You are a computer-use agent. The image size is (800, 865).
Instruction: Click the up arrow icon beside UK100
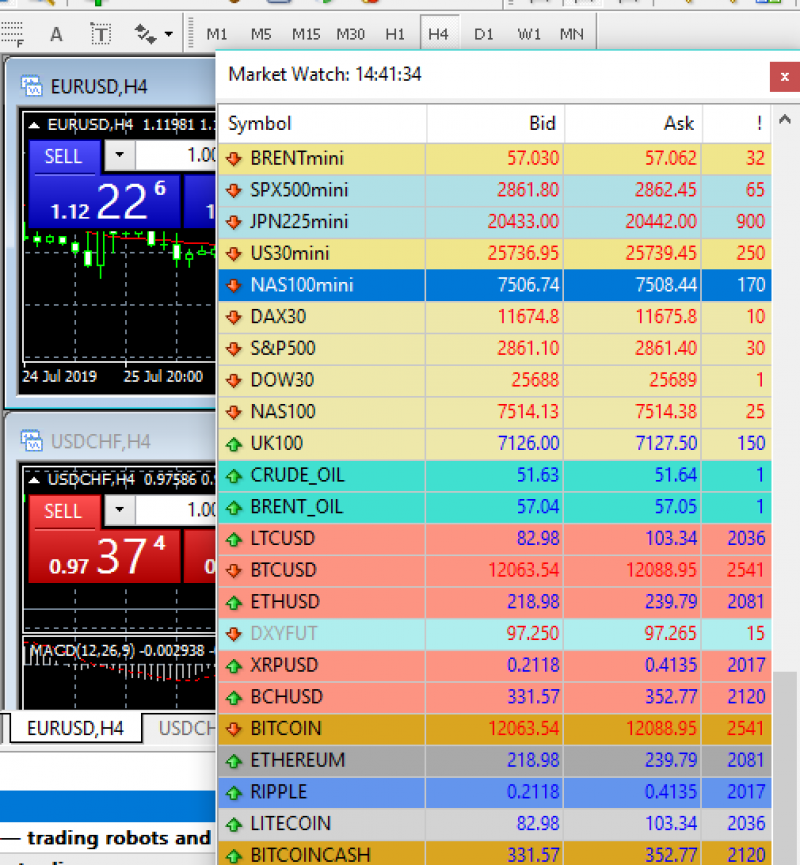click(x=234, y=444)
